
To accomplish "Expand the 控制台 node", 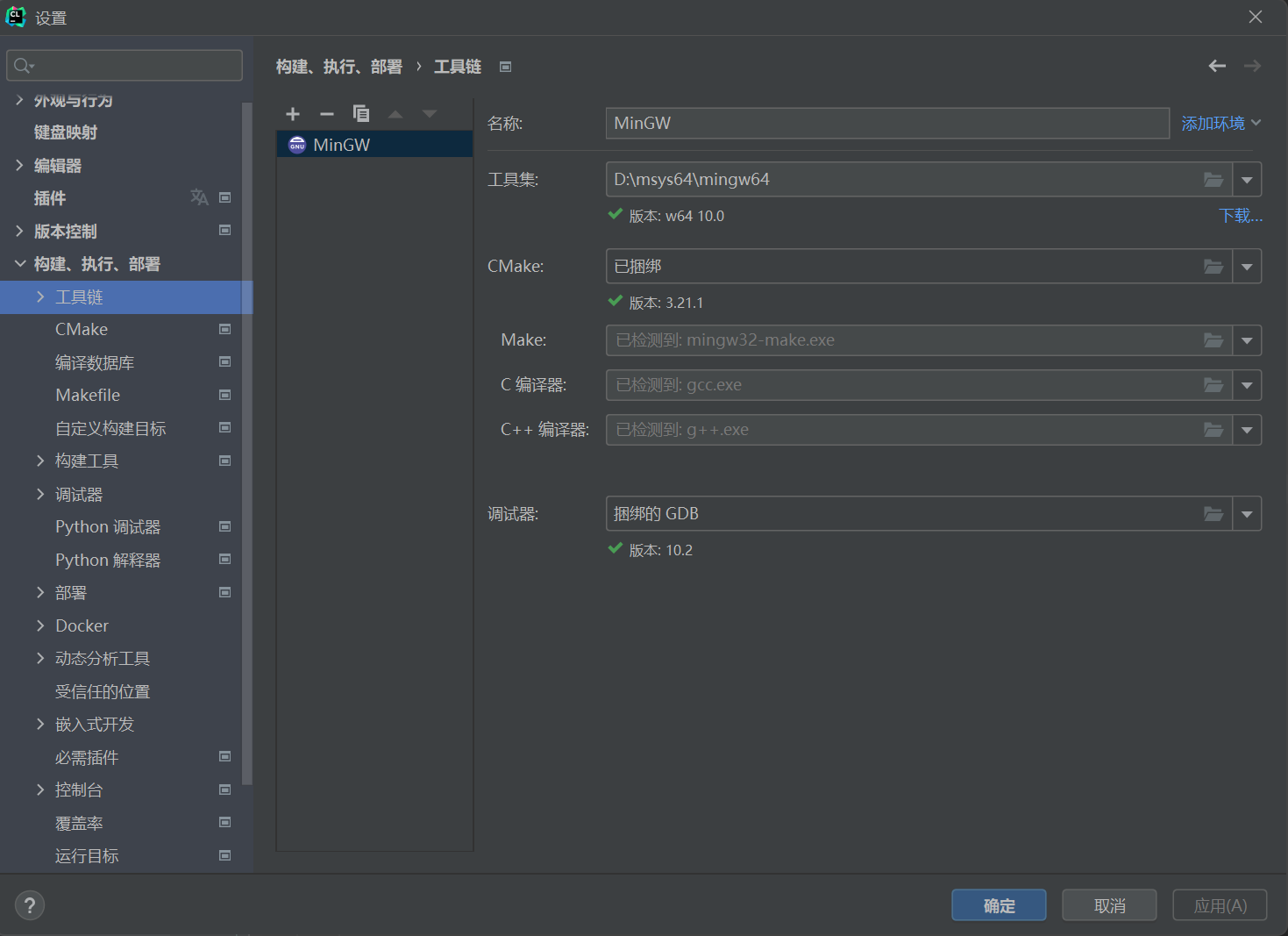I will click(x=40, y=790).
